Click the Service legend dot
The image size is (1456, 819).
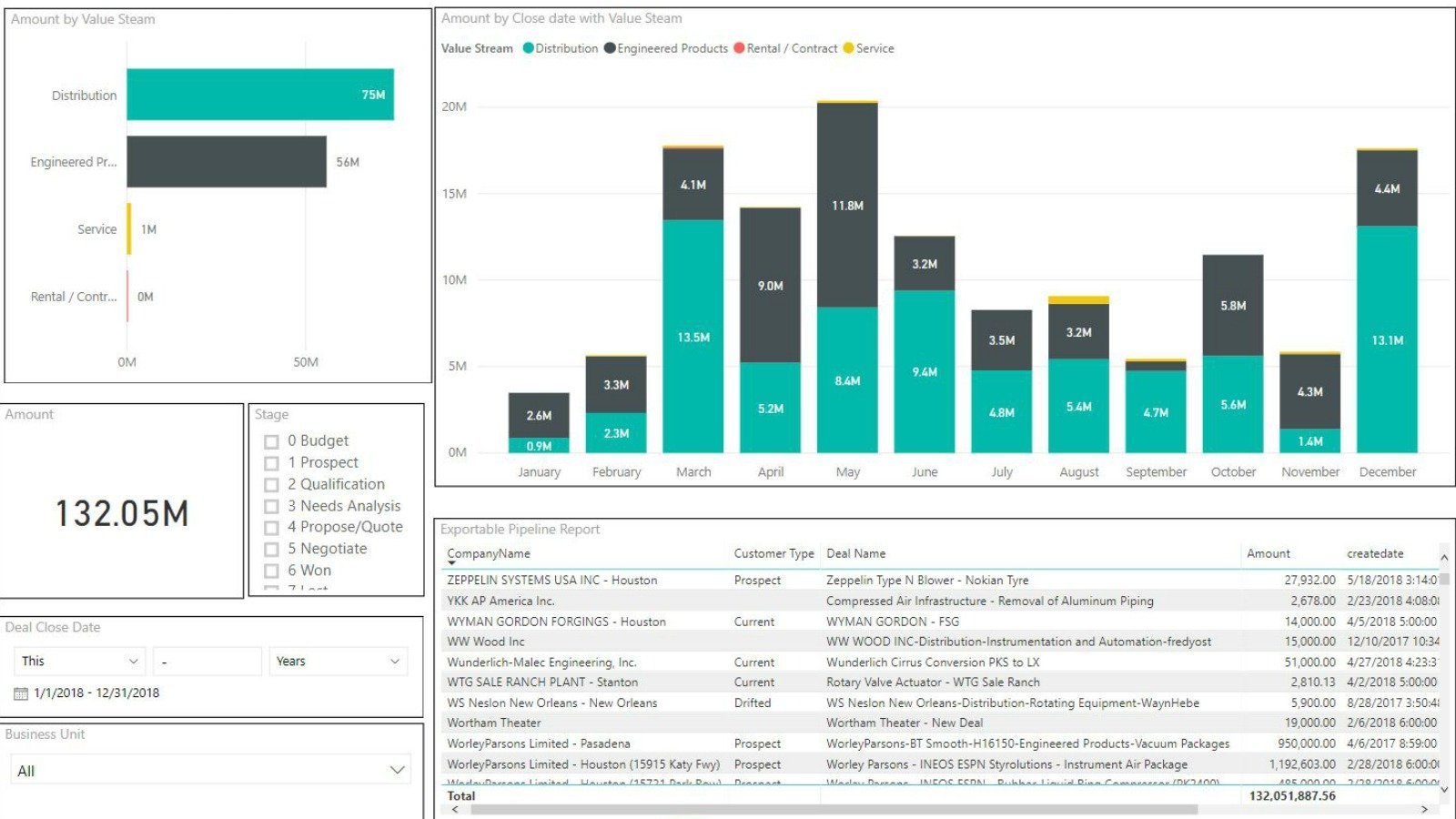coord(847,48)
